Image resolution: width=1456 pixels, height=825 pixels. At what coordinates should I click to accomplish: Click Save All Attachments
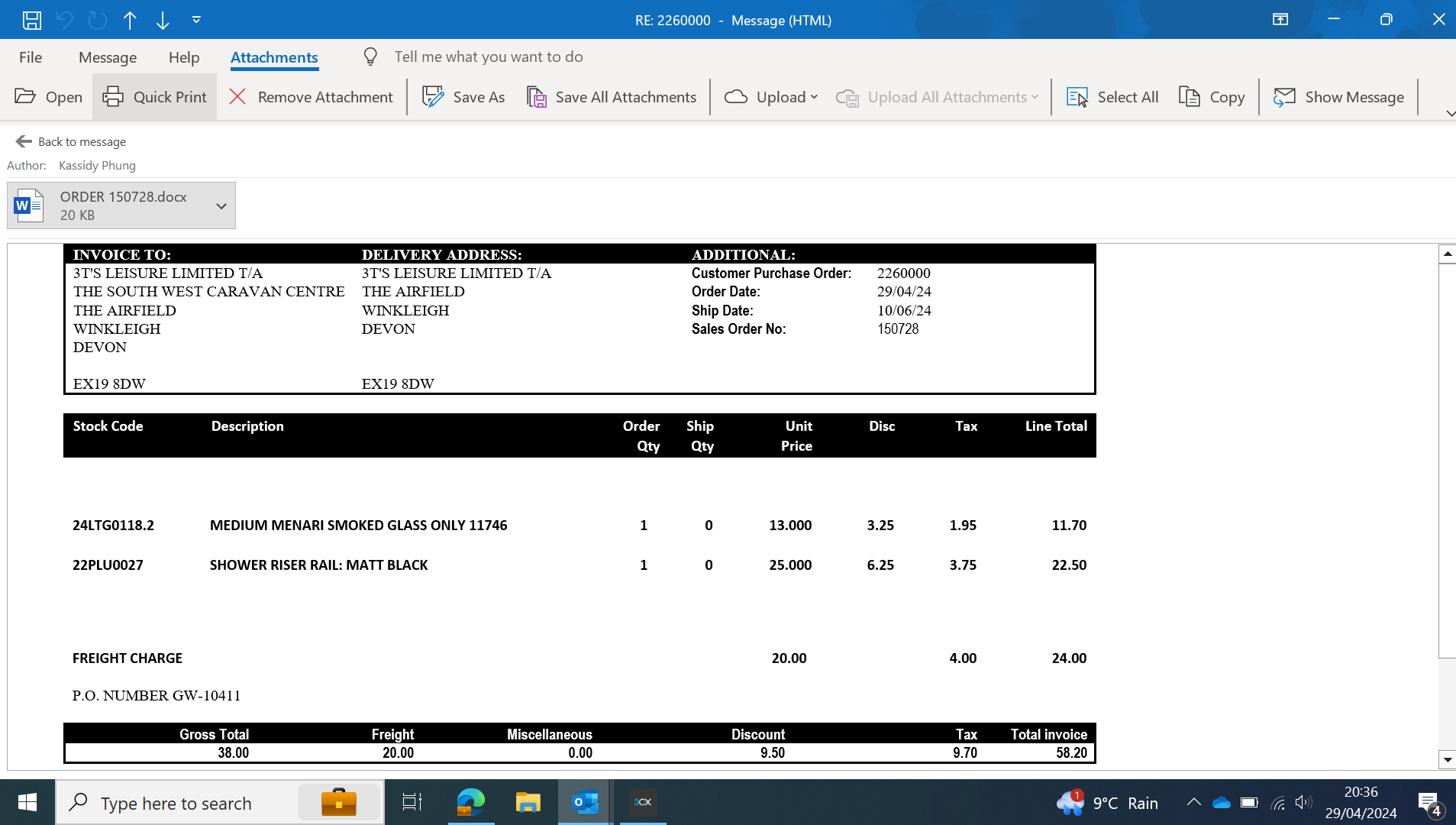click(612, 97)
